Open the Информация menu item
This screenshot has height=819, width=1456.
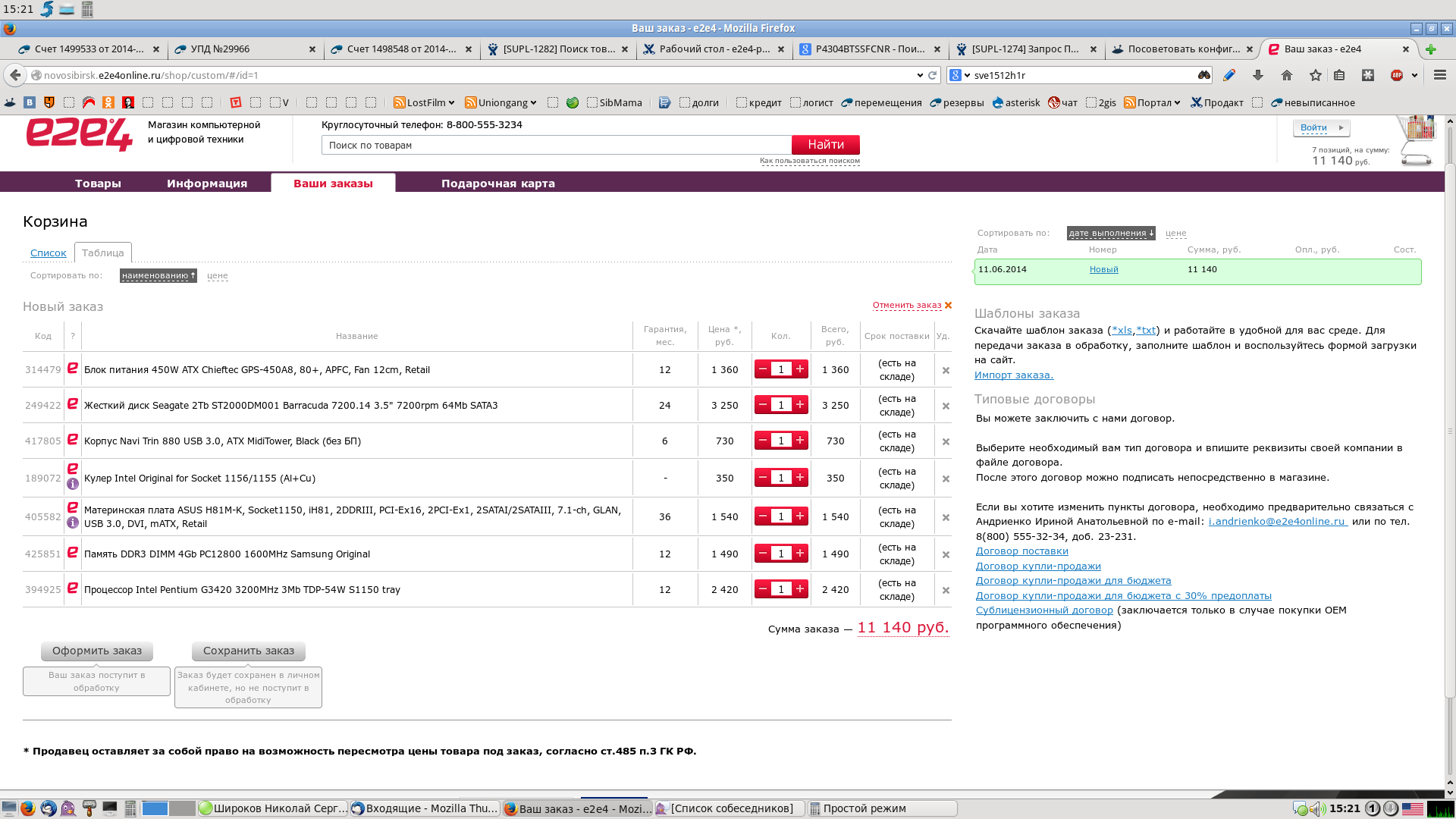[207, 184]
